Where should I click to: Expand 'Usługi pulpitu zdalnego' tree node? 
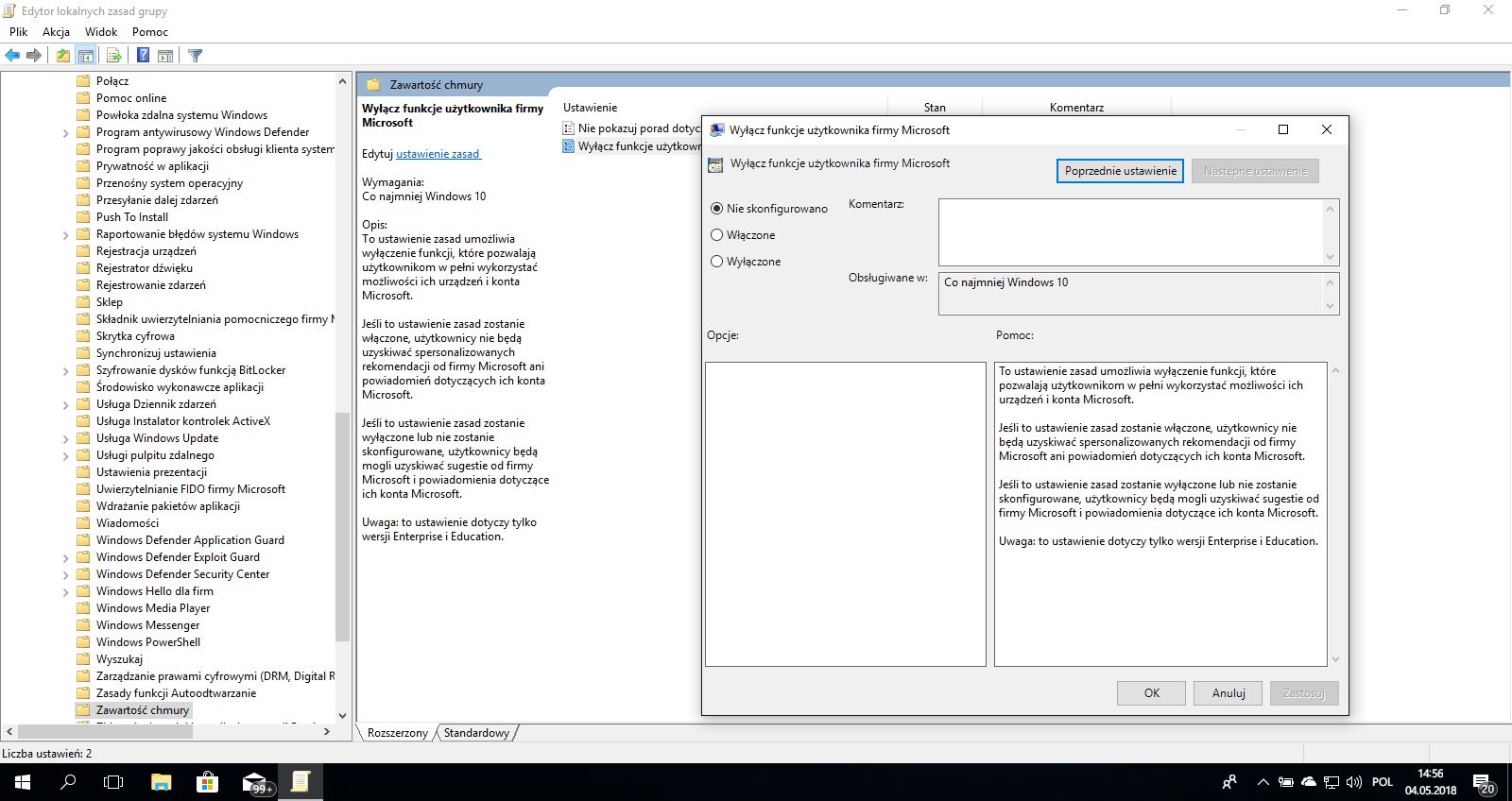pos(65,456)
